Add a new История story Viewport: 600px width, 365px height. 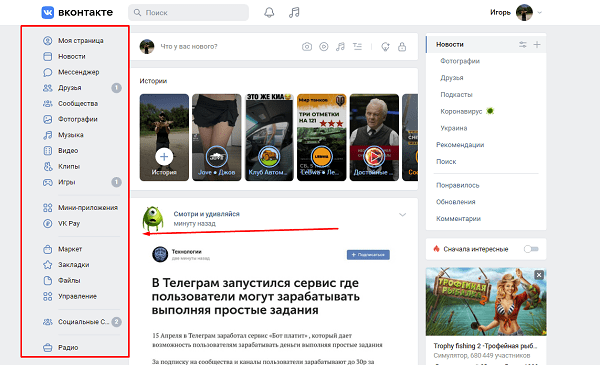pyautogui.click(x=164, y=137)
